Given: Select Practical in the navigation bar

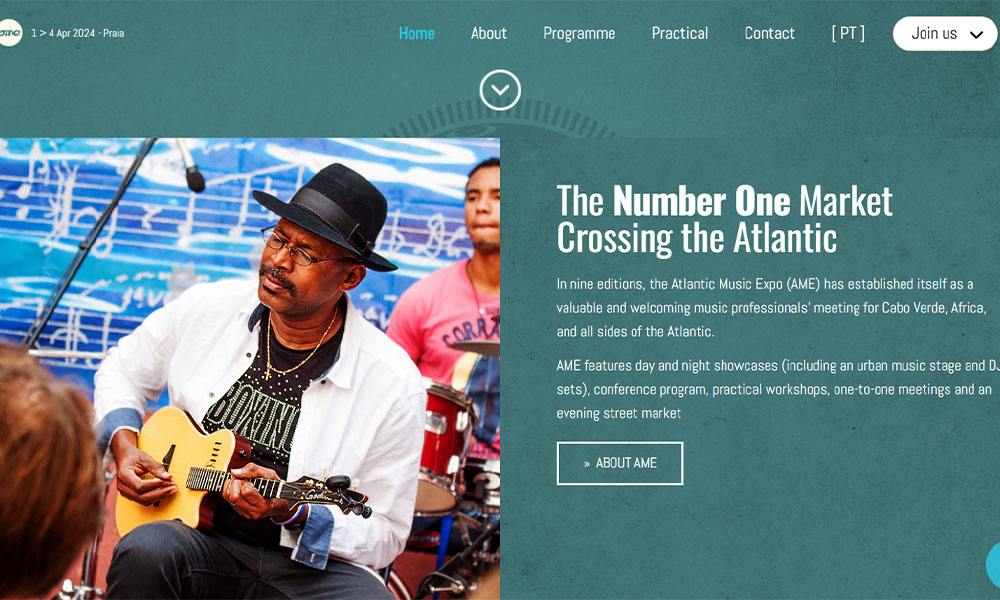Looking at the screenshot, I should [x=680, y=33].
